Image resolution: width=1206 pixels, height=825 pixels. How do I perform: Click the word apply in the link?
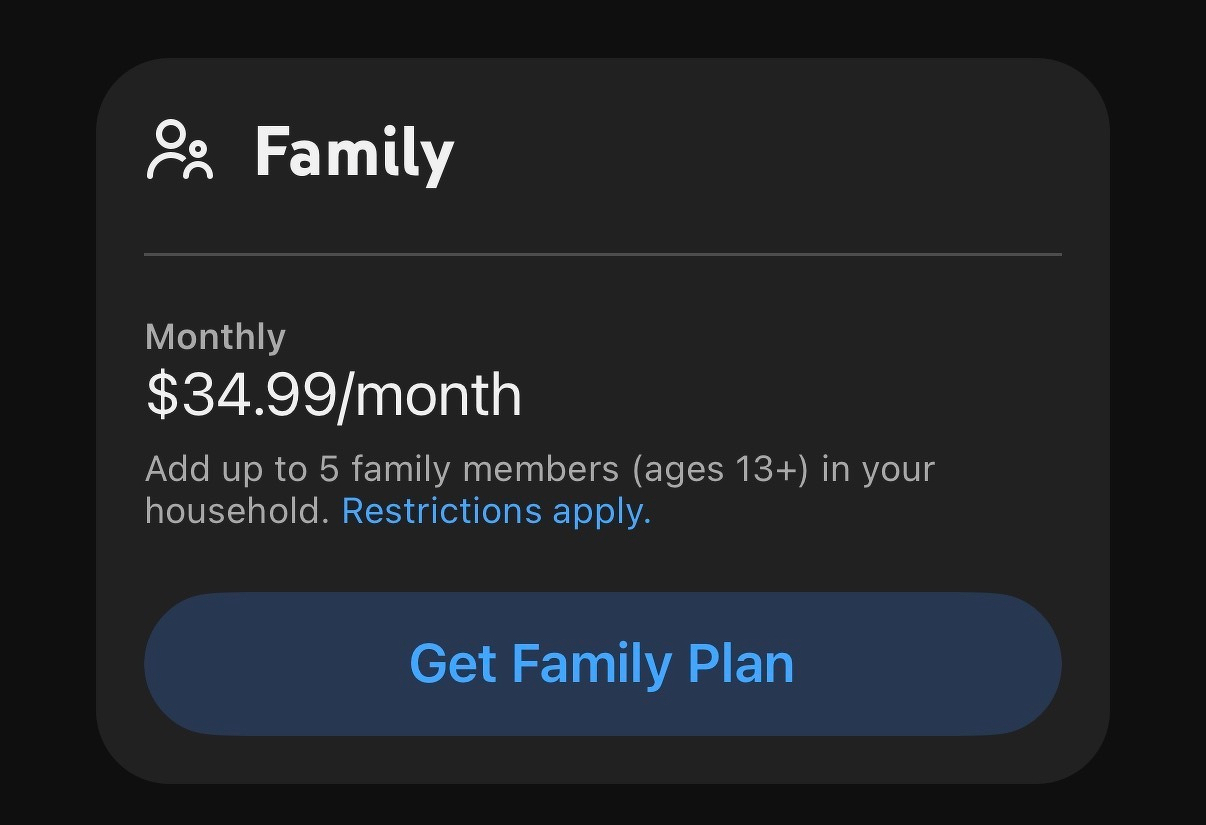pyautogui.click(x=601, y=512)
